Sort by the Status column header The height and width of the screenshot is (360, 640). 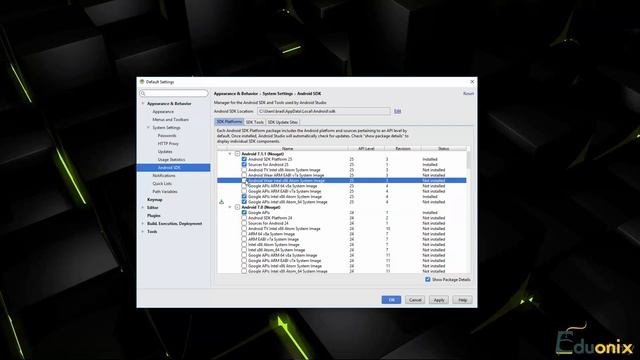[444, 149]
